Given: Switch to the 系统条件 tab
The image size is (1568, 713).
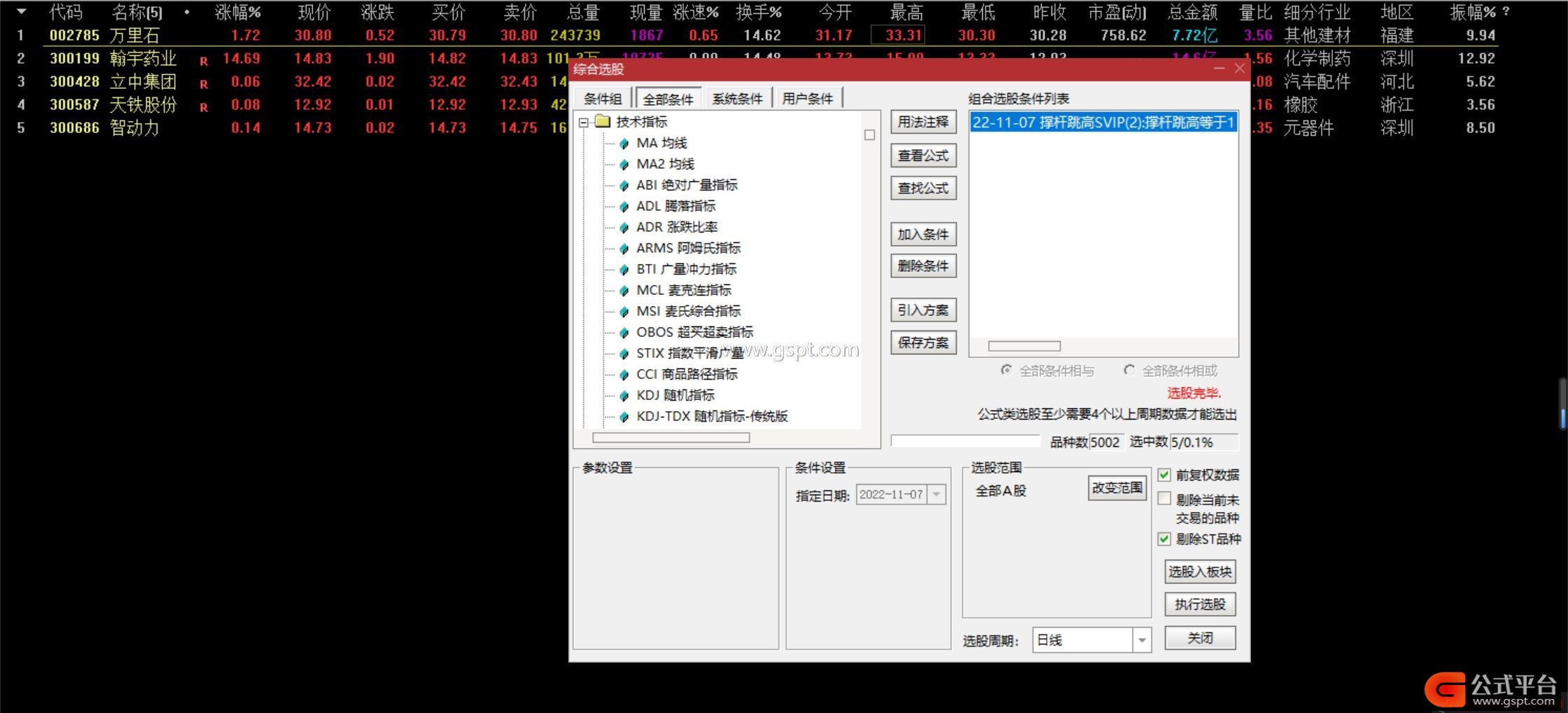Looking at the screenshot, I should [x=737, y=99].
